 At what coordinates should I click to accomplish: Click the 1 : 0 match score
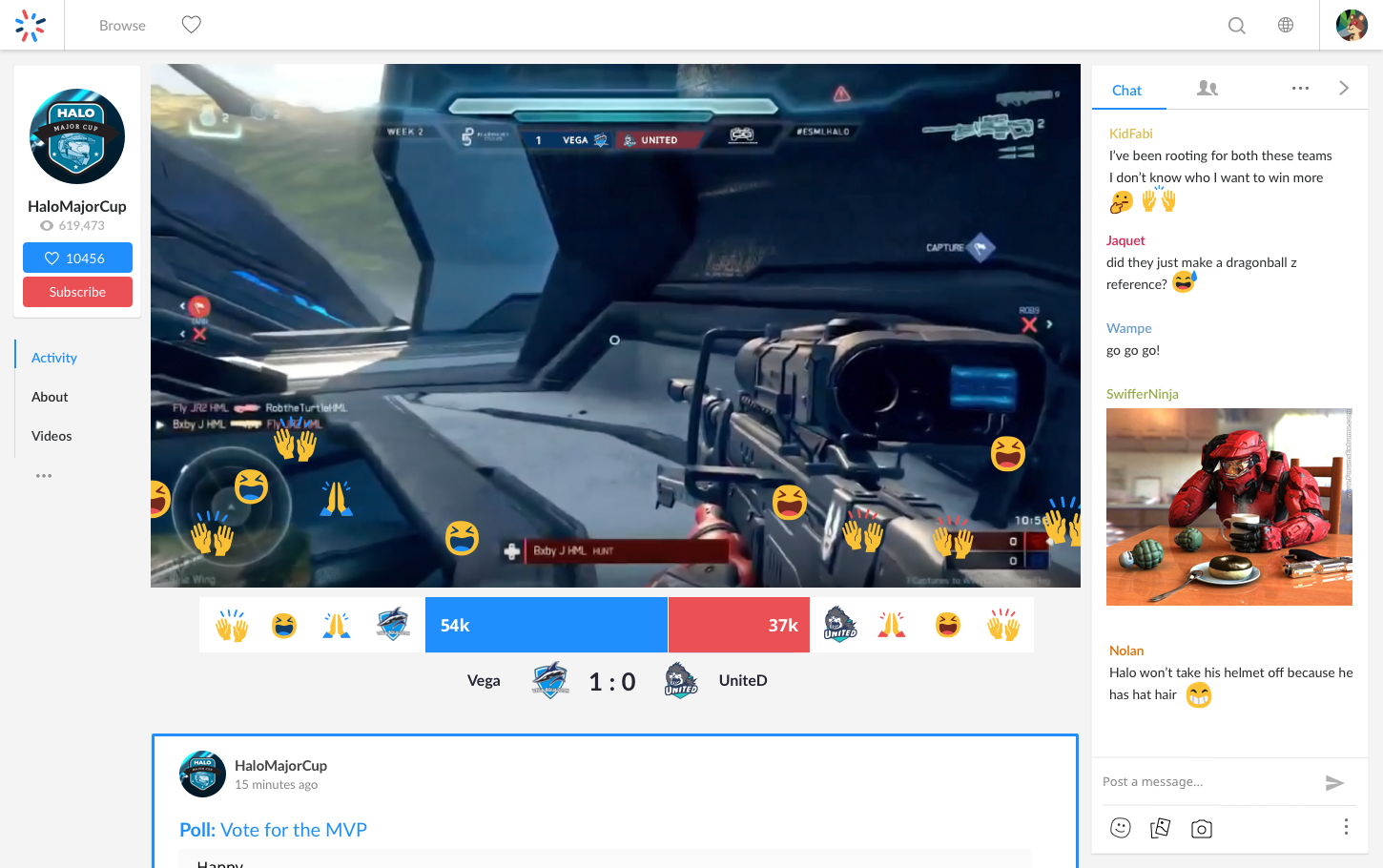612,681
